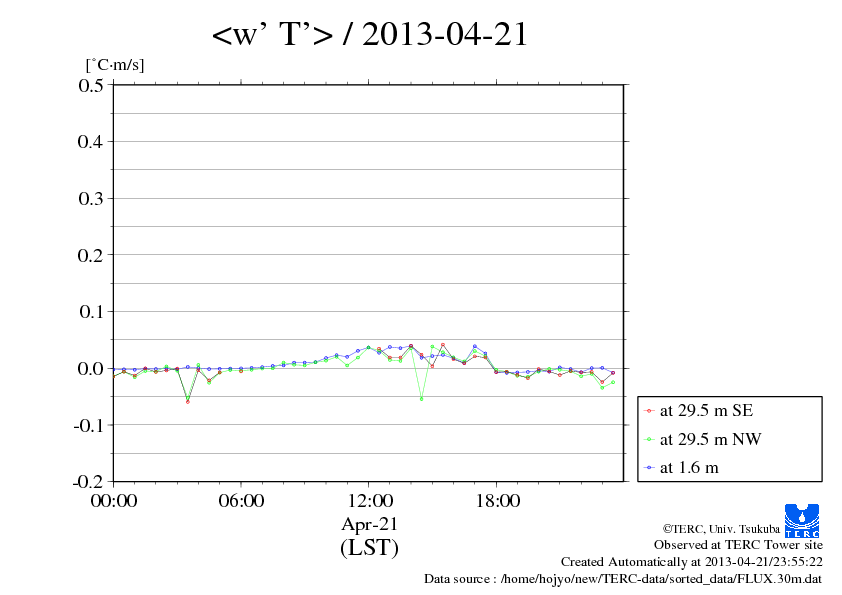The height and width of the screenshot is (595, 842).
Task: Click the chart title "<w' T'> / 2013-04-21"
Action: 370,35
